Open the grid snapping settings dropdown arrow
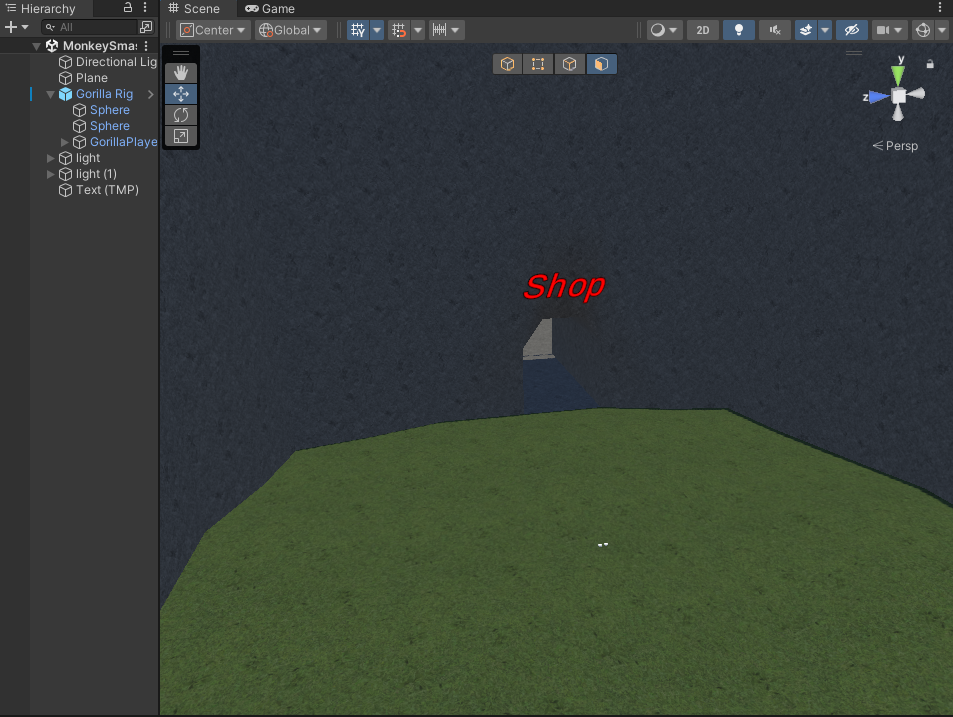The image size is (953, 717). click(418, 30)
